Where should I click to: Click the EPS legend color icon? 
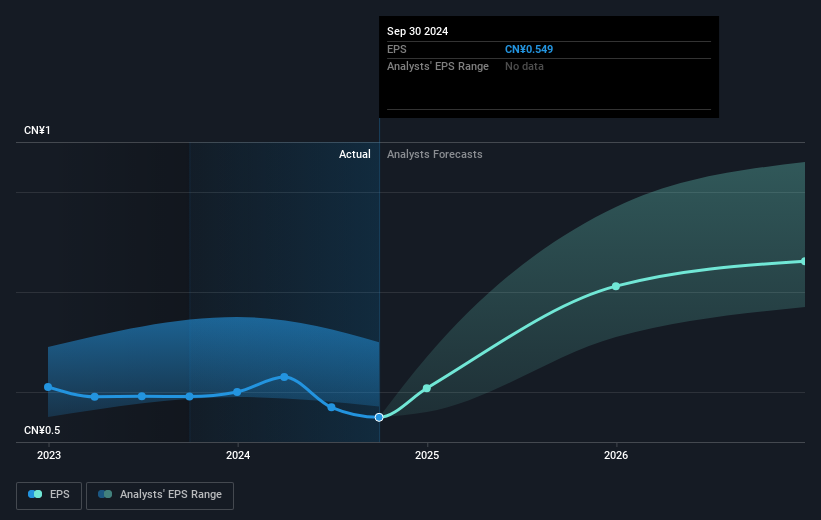pos(35,494)
